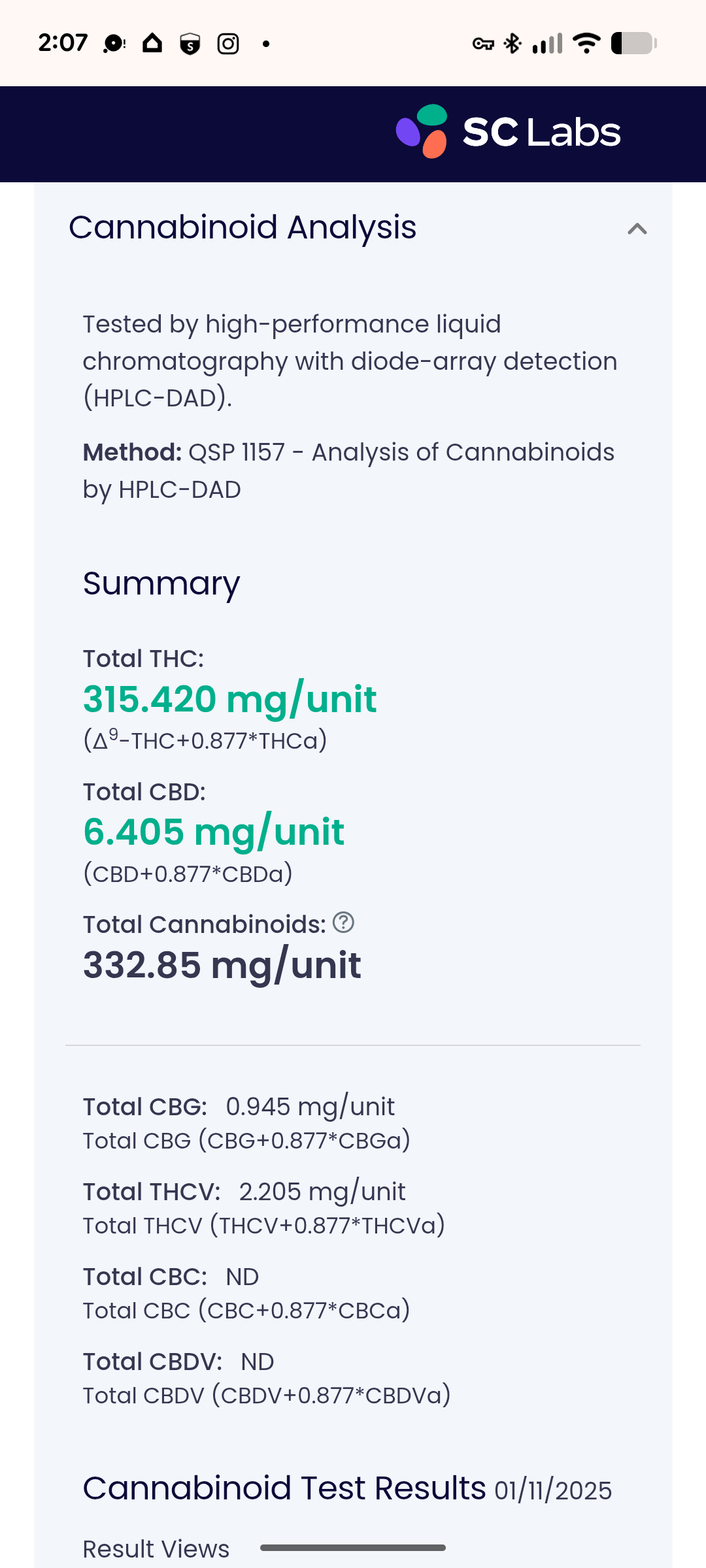Image resolution: width=706 pixels, height=1568 pixels.
Task: Tap the 6.405 mg/unit Total CBD value
Action: coord(214,832)
